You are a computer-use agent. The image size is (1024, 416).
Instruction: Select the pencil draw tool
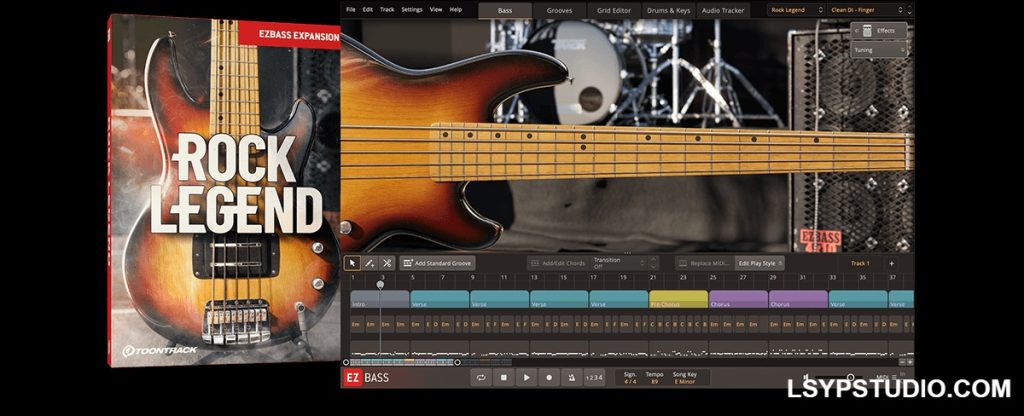click(370, 263)
